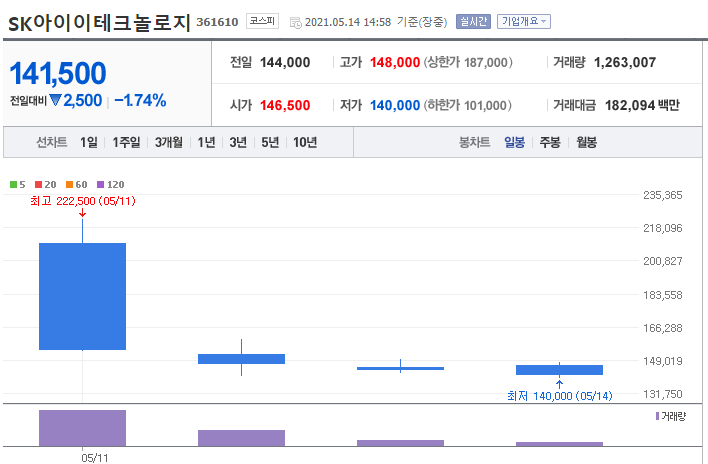Viewport: 708px width, 464px height.
Task: Click the 코스피 market badge
Action: point(262,21)
